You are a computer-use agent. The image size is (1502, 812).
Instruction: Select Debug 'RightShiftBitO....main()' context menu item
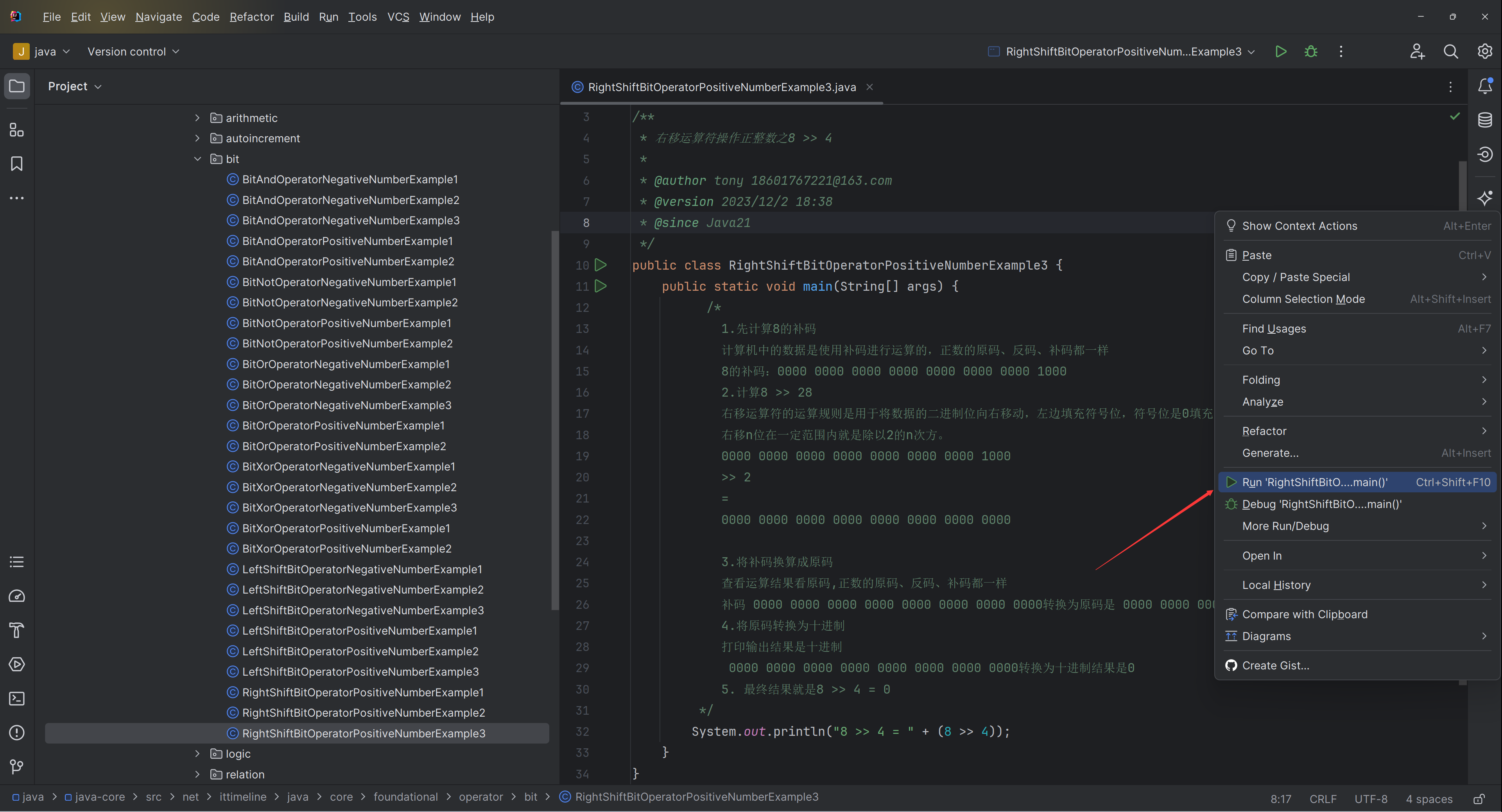1357,504
